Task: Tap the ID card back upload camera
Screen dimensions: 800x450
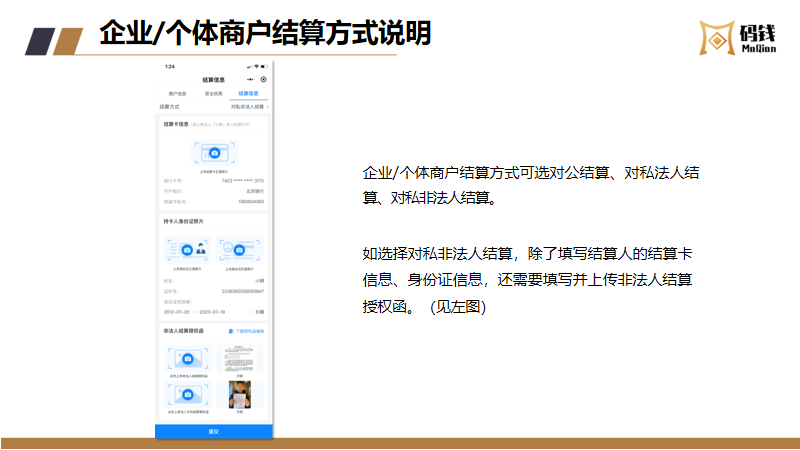Action: 241,249
